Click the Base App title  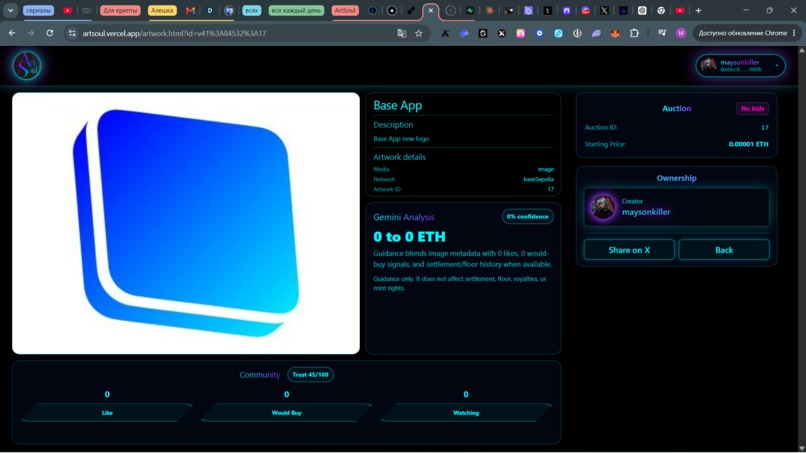tap(397, 105)
